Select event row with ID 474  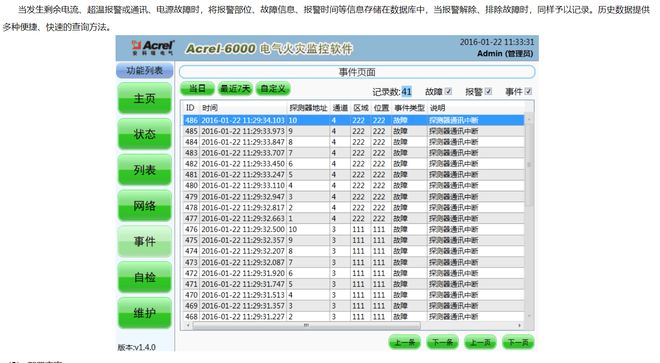pyautogui.click(x=354, y=251)
